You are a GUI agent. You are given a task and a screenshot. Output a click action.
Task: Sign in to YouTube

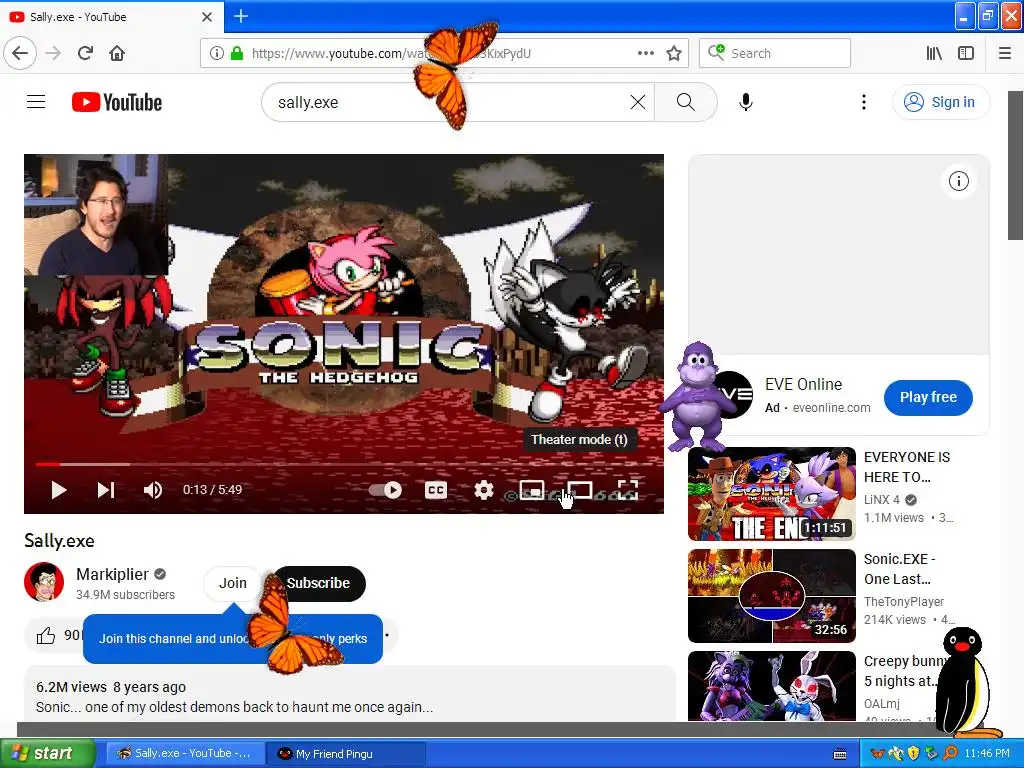click(940, 102)
